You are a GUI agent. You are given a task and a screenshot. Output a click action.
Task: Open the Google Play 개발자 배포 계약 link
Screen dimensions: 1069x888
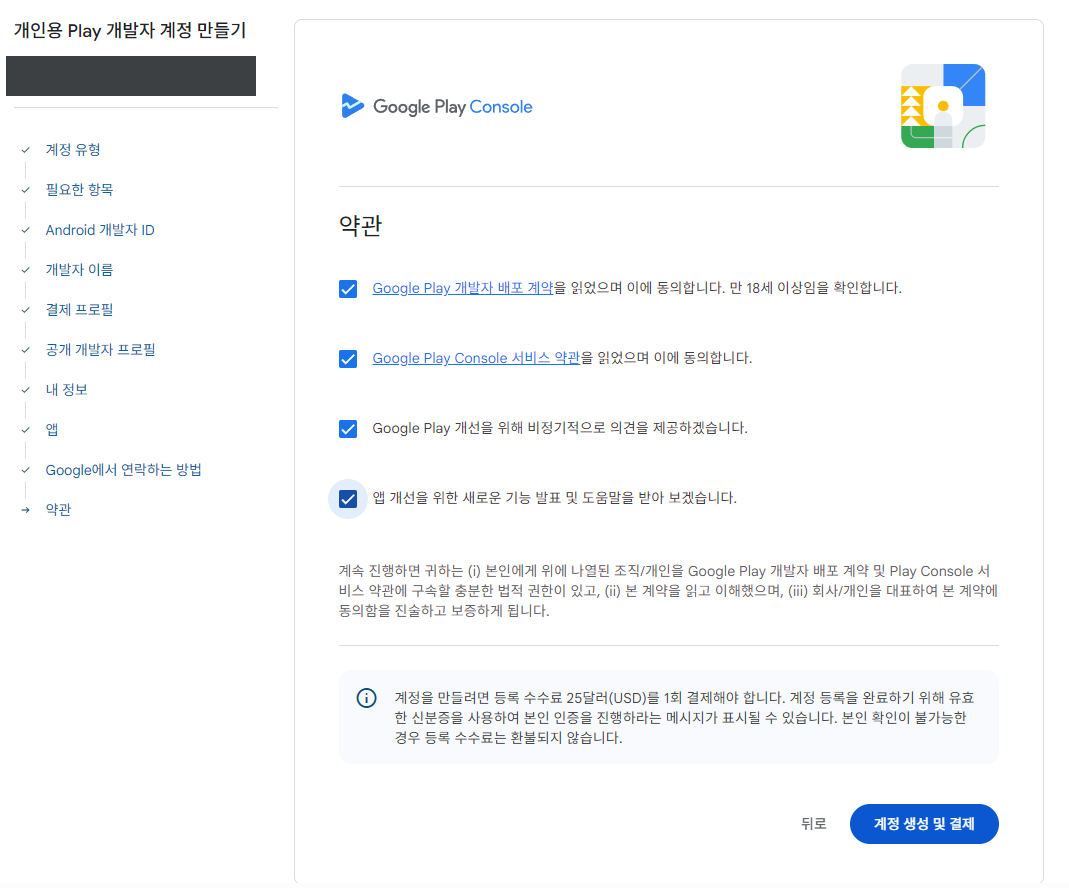click(463, 288)
